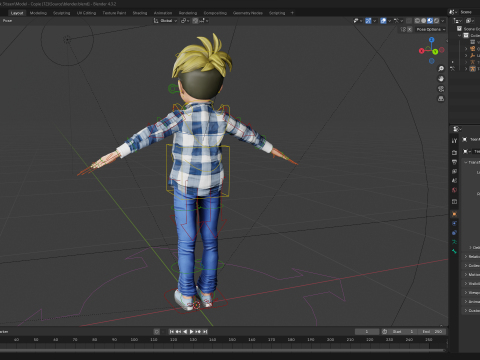Open the Pose mode selector
The width and height of the screenshot is (480, 360).
[x=7, y=21]
